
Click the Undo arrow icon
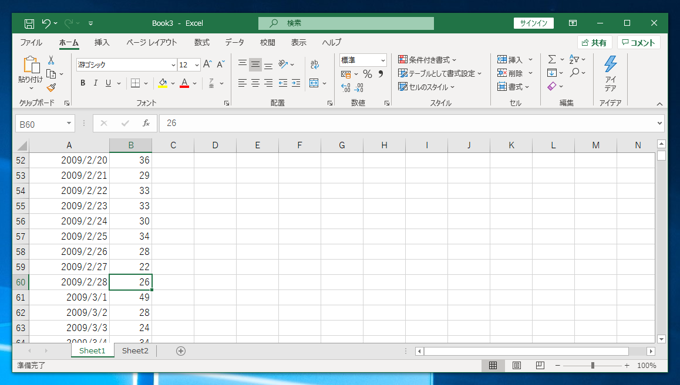(46, 23)
